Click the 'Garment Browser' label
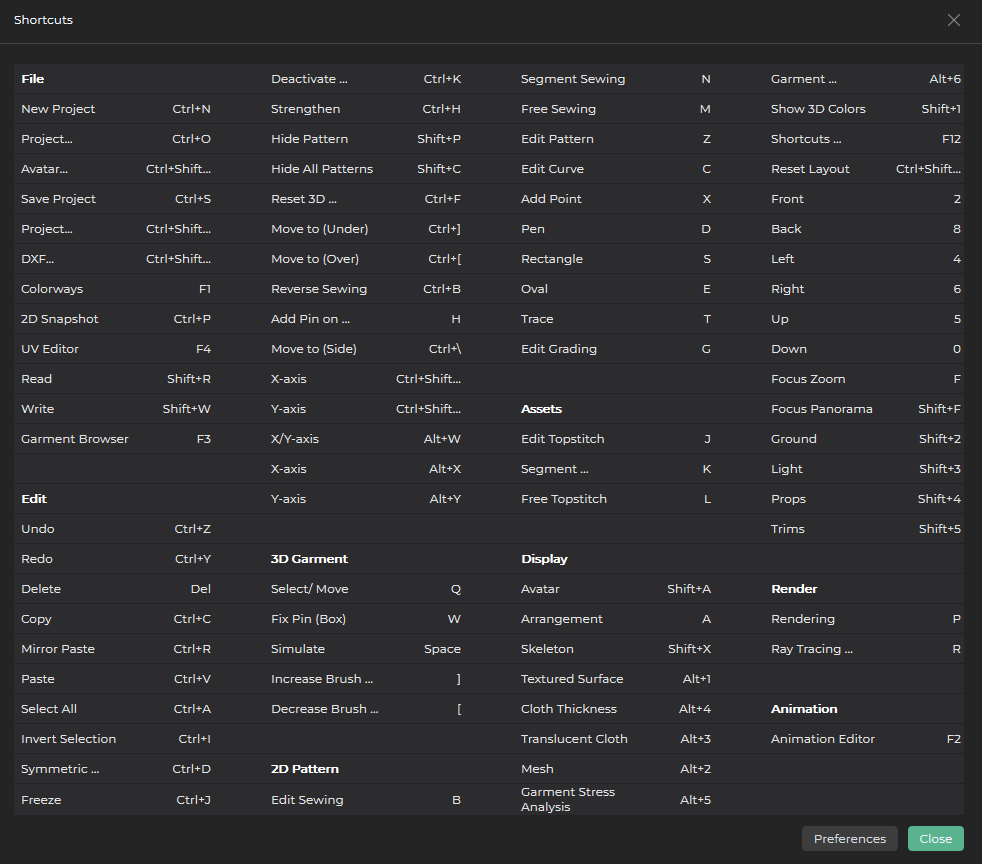The width and height of the screenshot is (982, 864). (x=75, y=439)
